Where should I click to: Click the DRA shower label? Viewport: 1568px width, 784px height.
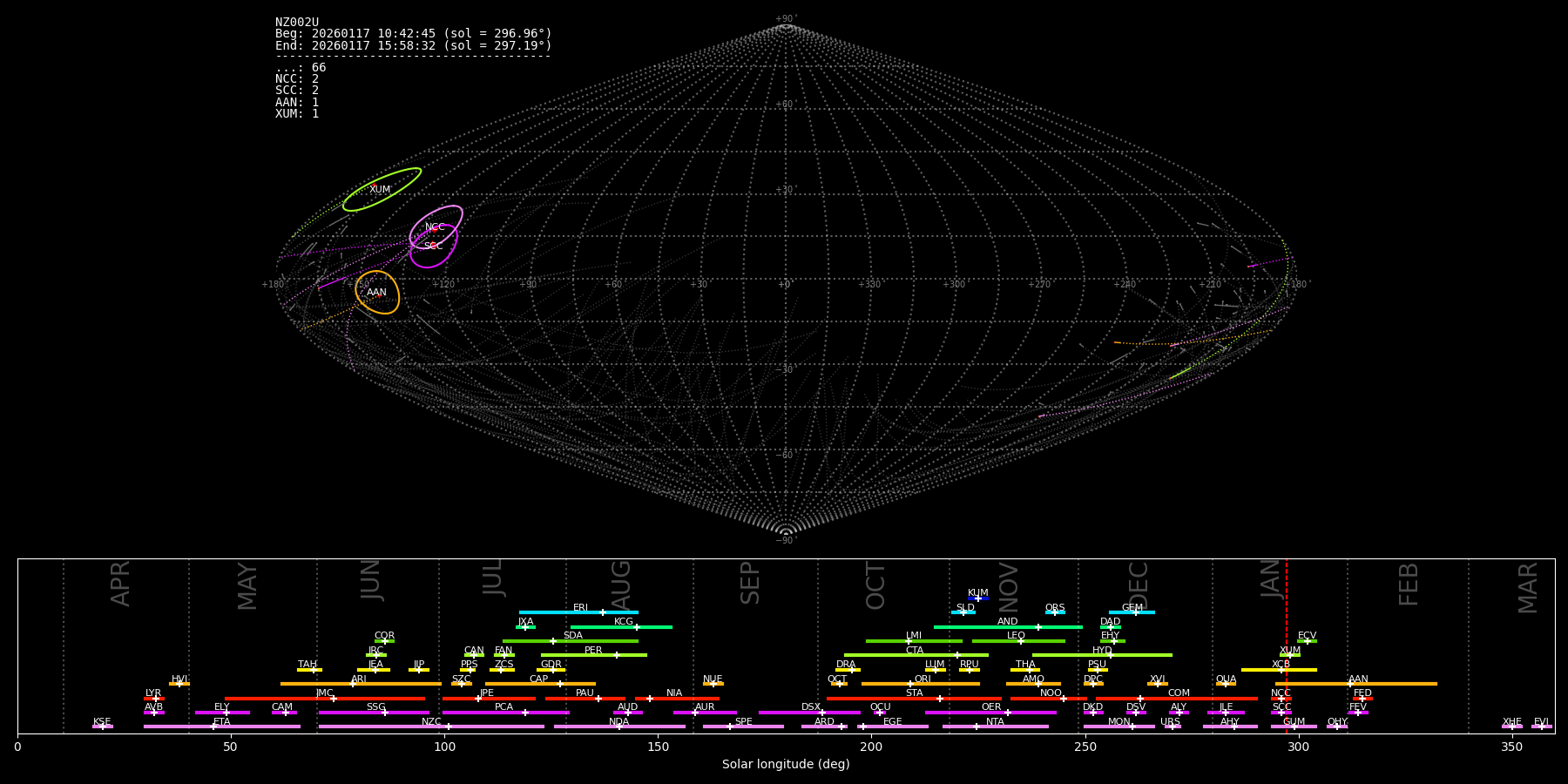click(x=846, y=665)
